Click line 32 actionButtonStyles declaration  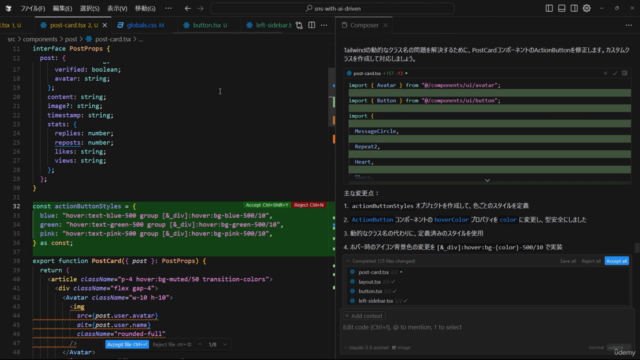(x=84, y=206)
